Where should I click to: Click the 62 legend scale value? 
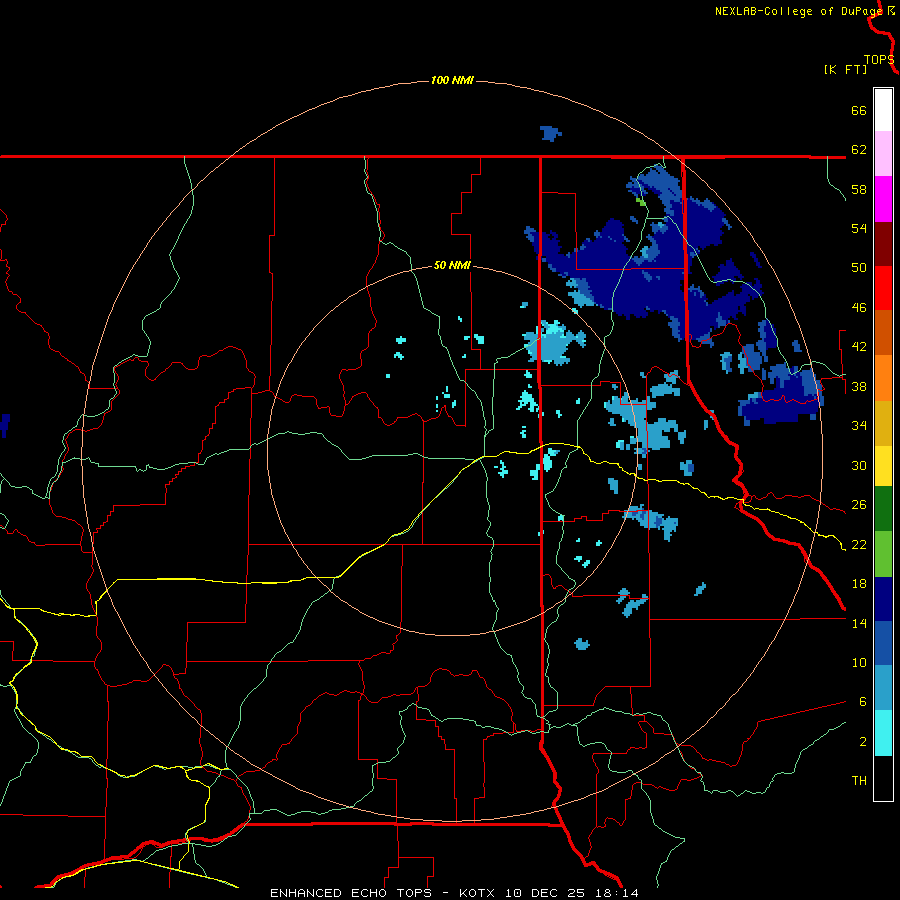(859, 150)
